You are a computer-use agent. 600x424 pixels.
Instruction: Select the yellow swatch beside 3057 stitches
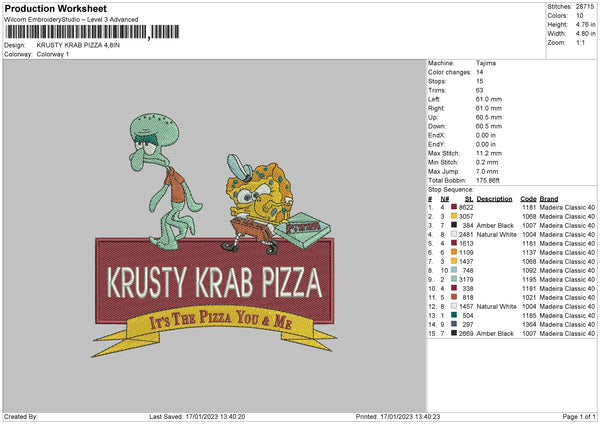454,216
